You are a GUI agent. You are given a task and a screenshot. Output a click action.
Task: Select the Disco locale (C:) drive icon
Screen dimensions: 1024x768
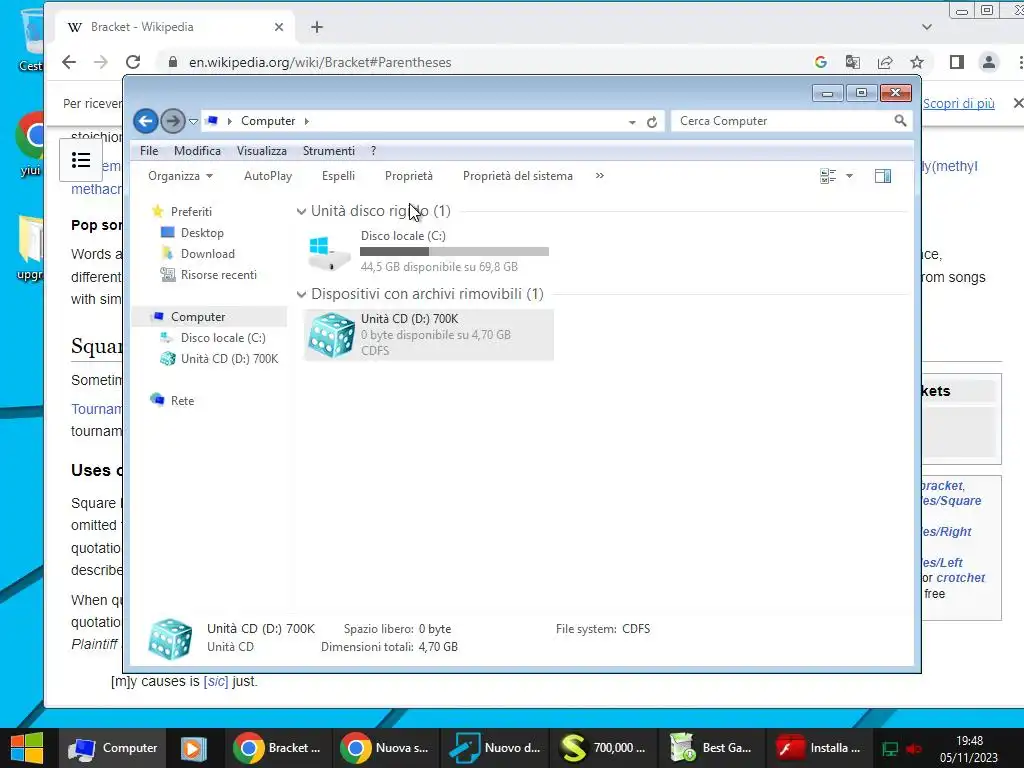[x=329, y=252]
